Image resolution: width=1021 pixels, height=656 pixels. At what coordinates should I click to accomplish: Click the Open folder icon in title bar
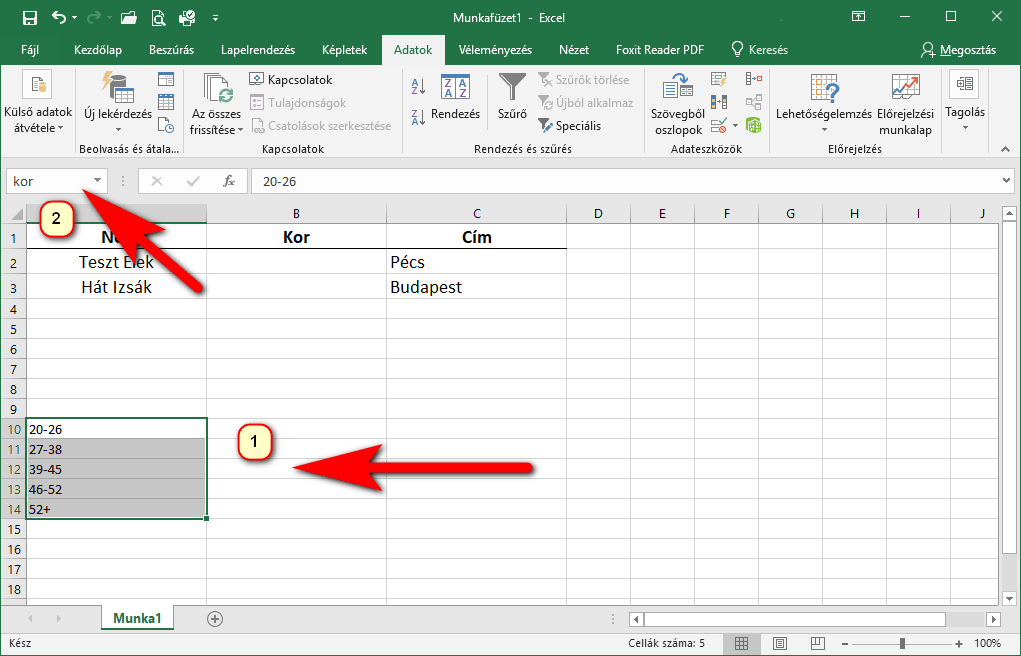[129, 18]
